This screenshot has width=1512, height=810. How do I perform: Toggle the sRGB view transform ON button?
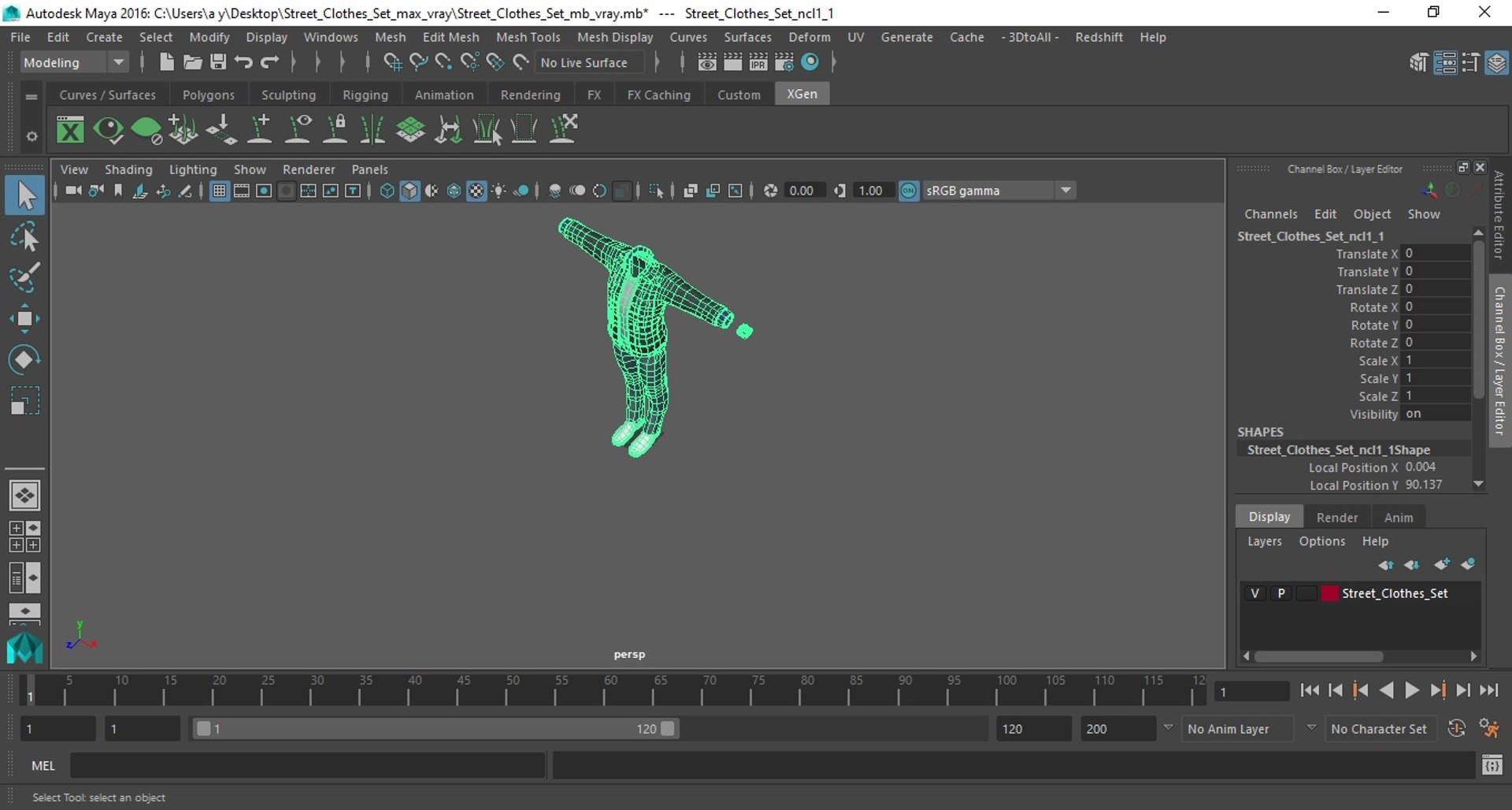[x=909, y=191]
